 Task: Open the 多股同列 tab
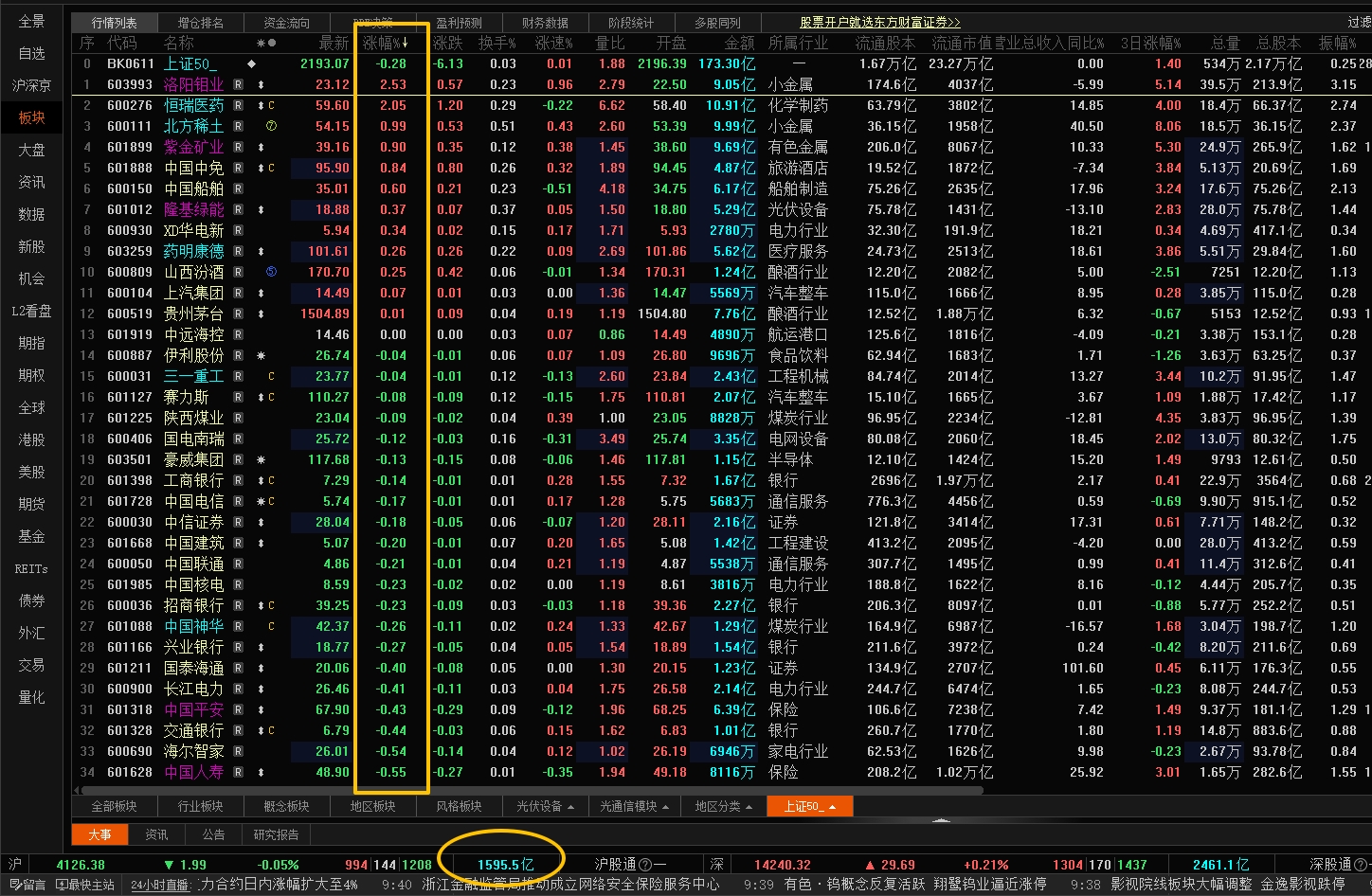tap(717, 22)
